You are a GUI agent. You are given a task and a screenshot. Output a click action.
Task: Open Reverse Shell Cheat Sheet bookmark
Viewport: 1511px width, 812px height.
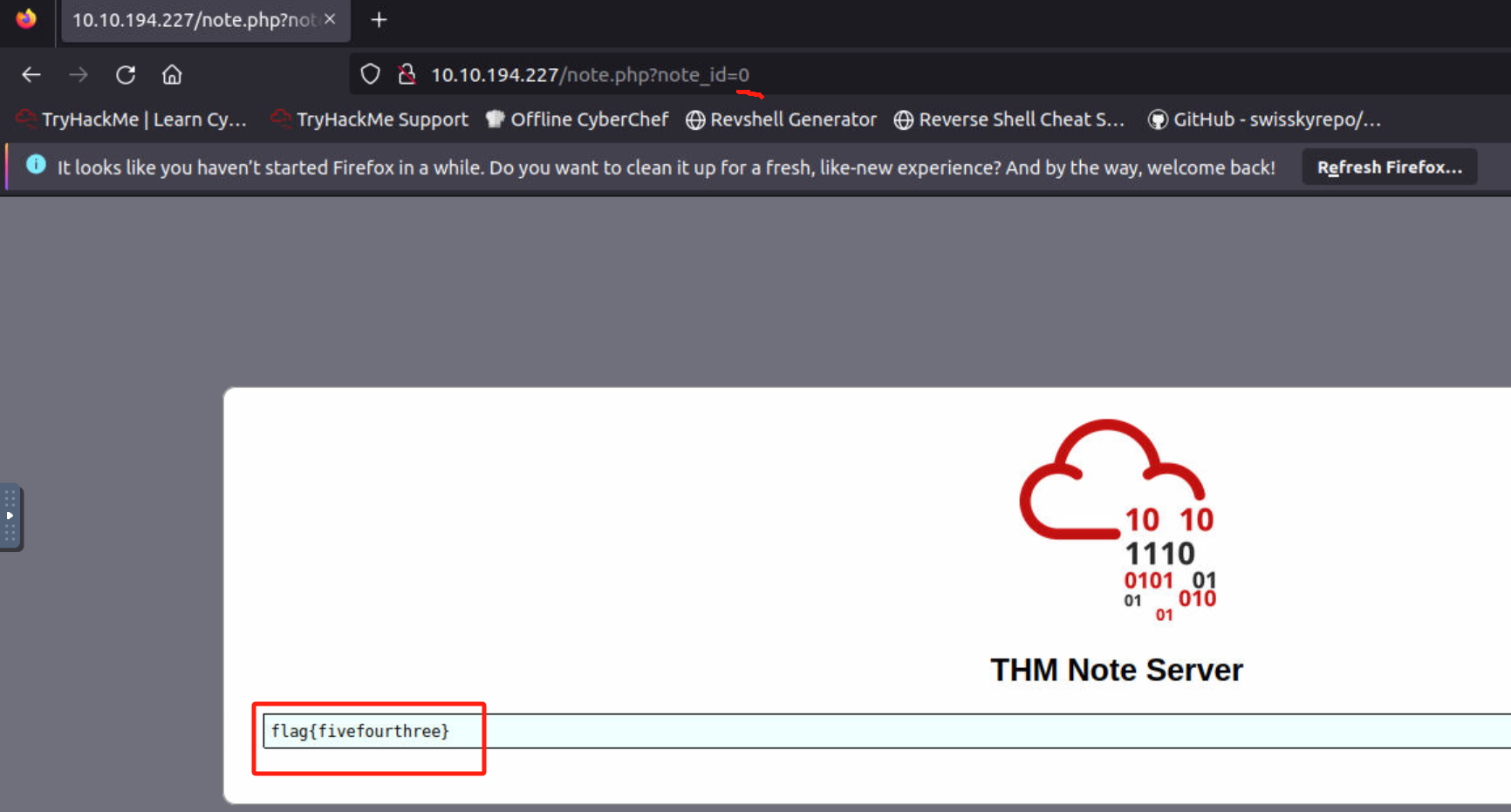(1009, 119)
